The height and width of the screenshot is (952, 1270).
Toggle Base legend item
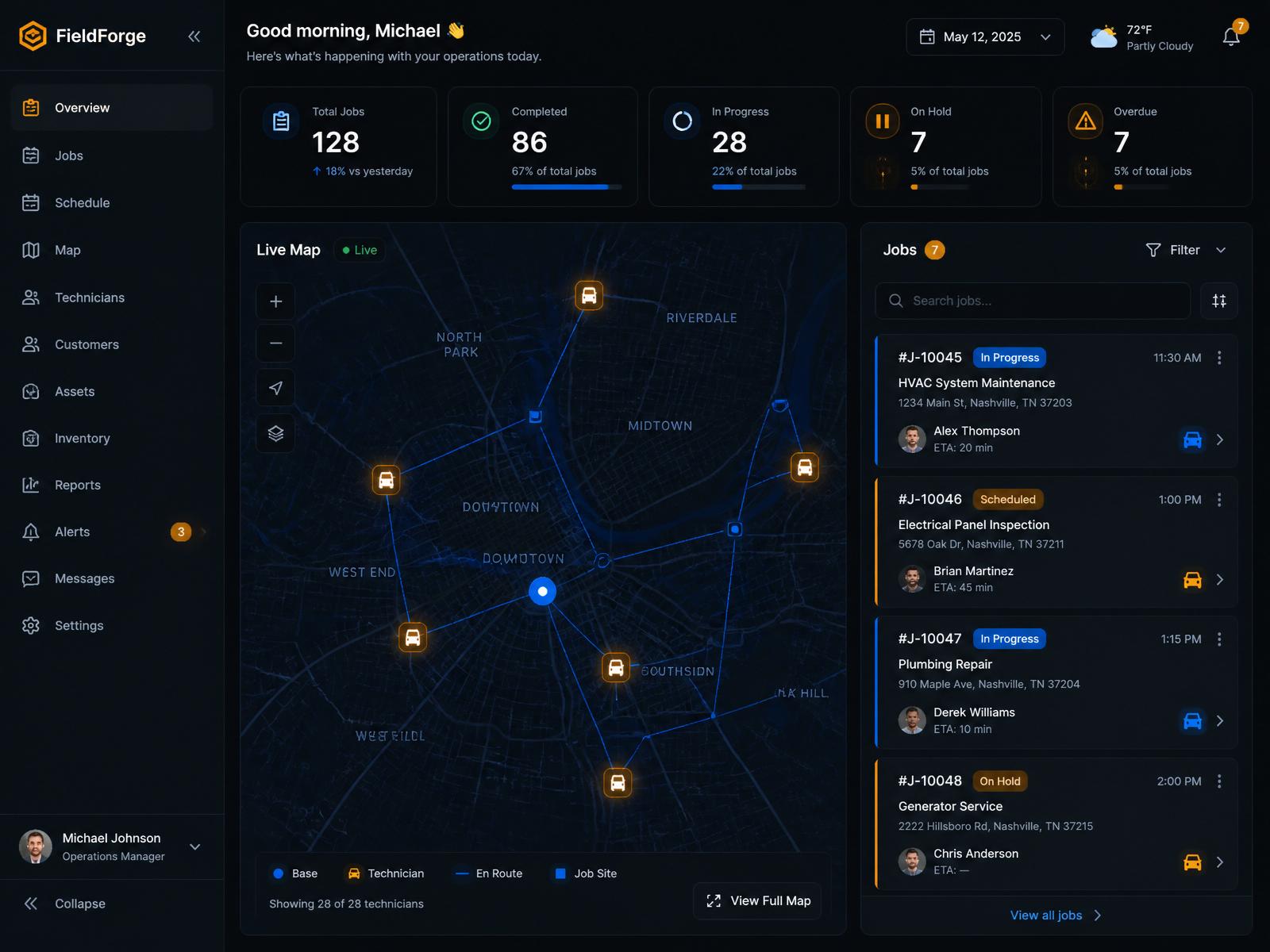[x=294, y=873]
